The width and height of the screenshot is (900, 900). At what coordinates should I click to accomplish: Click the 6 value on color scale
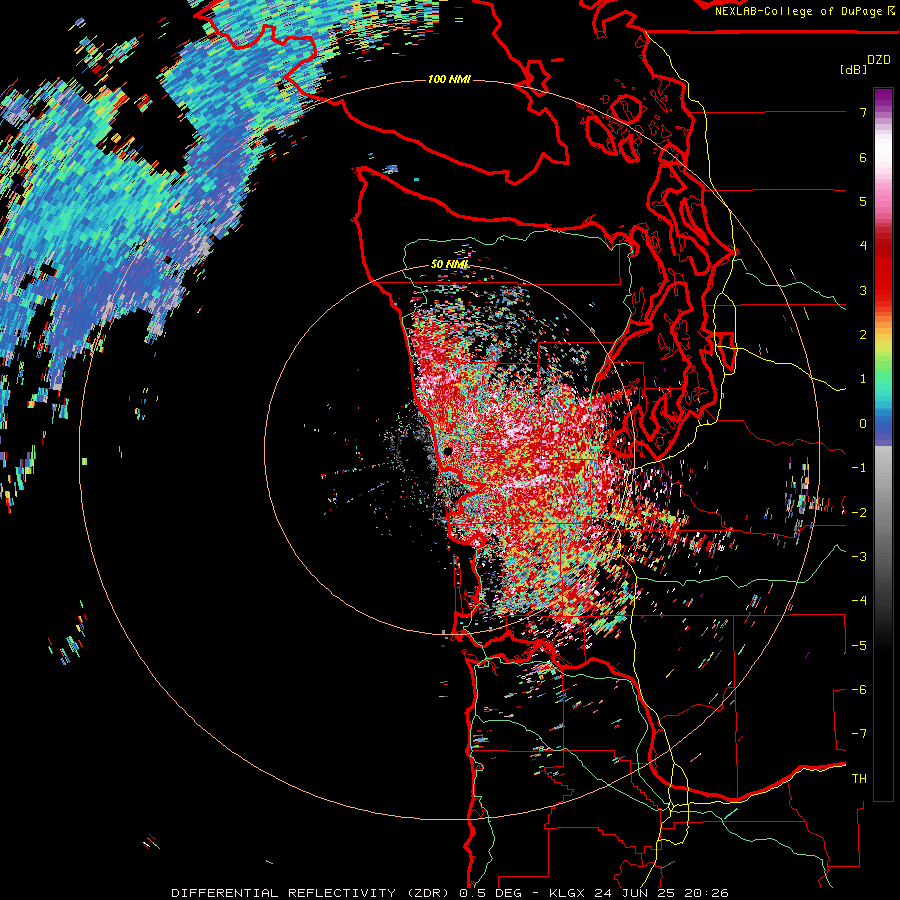[863, 157]
